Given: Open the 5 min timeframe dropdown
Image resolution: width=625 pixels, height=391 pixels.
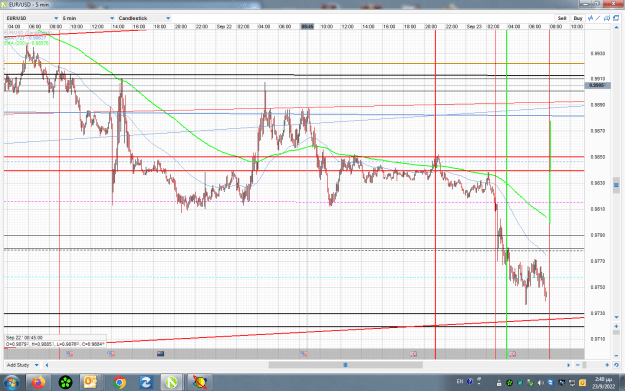Looking at the screenshot, I should (88, 18).
